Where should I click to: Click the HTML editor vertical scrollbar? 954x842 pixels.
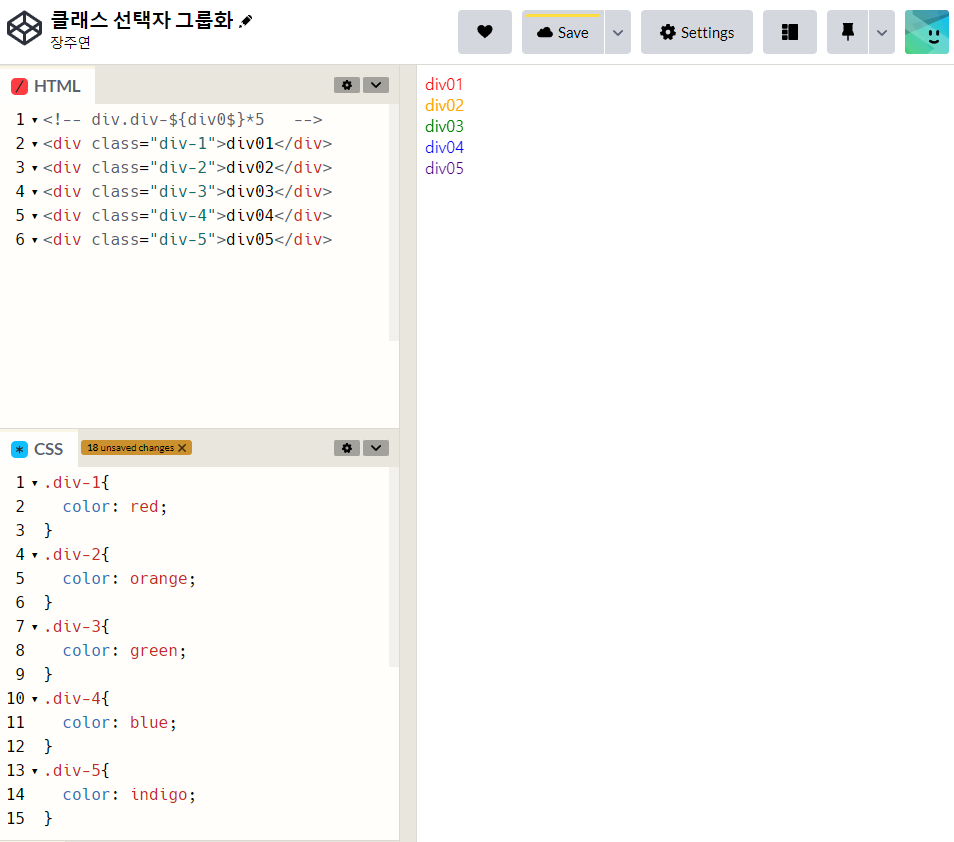(394, 222)
